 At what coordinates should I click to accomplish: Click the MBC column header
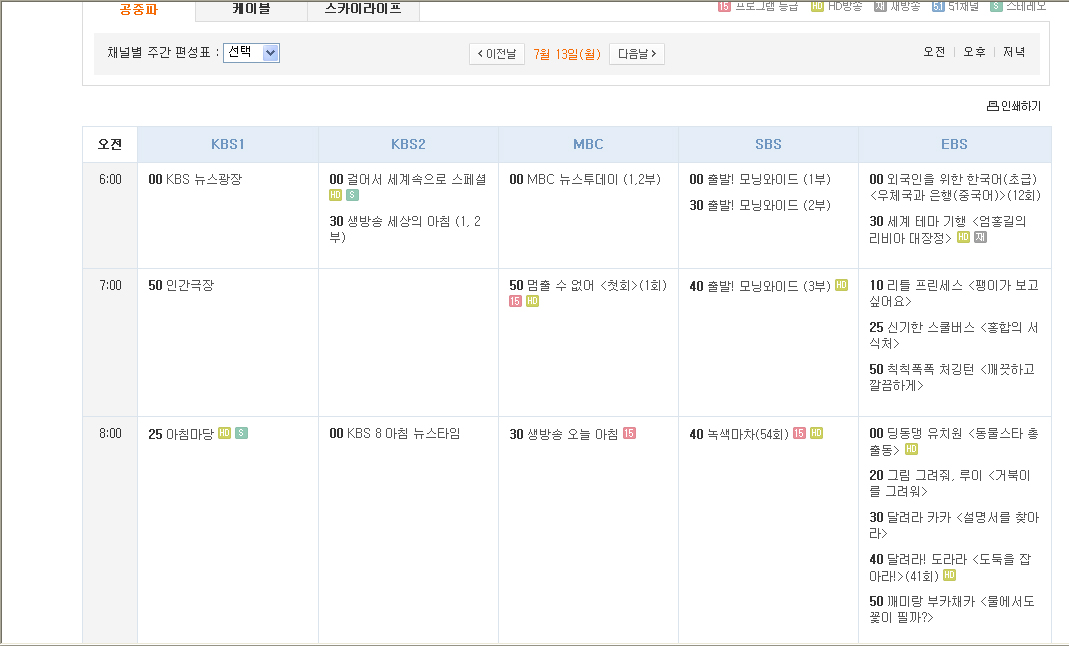pyautogui.click(x=588, y=144)
